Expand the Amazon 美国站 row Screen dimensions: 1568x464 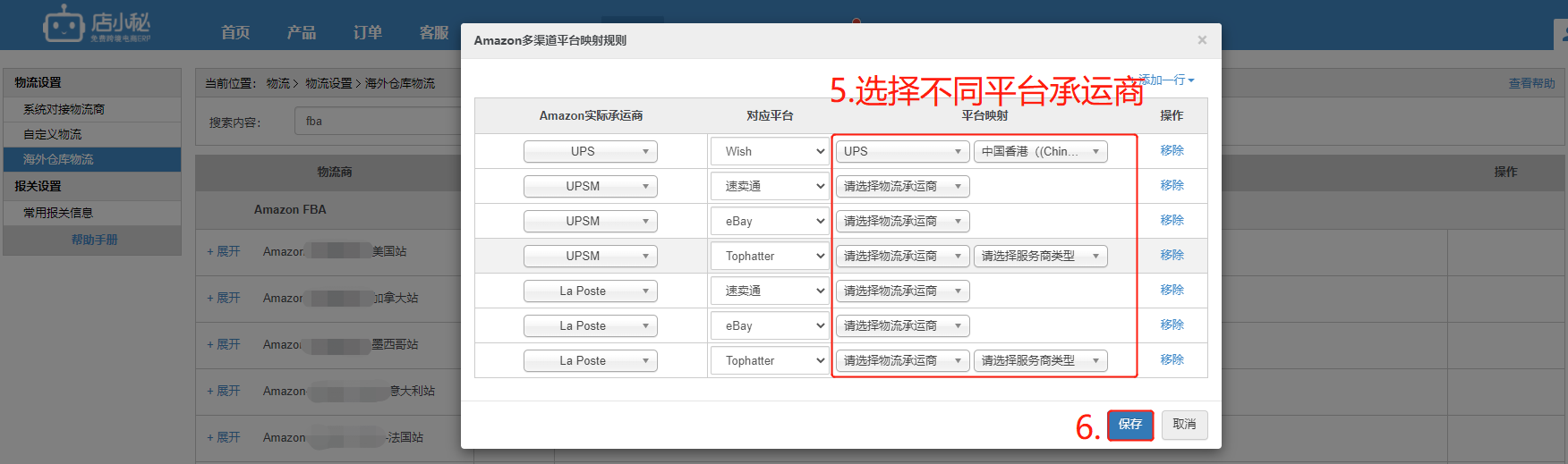pyautogui.click(x=224, y=251)
